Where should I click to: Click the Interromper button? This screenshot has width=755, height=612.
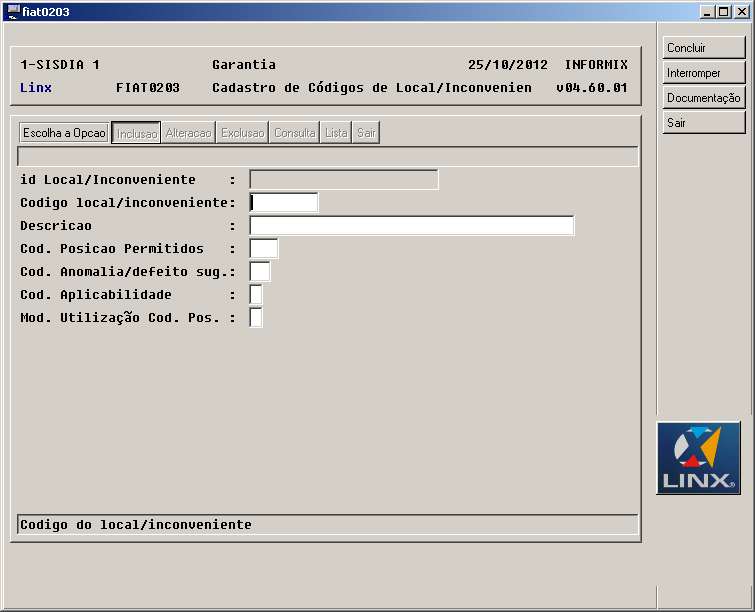(703, 73)
